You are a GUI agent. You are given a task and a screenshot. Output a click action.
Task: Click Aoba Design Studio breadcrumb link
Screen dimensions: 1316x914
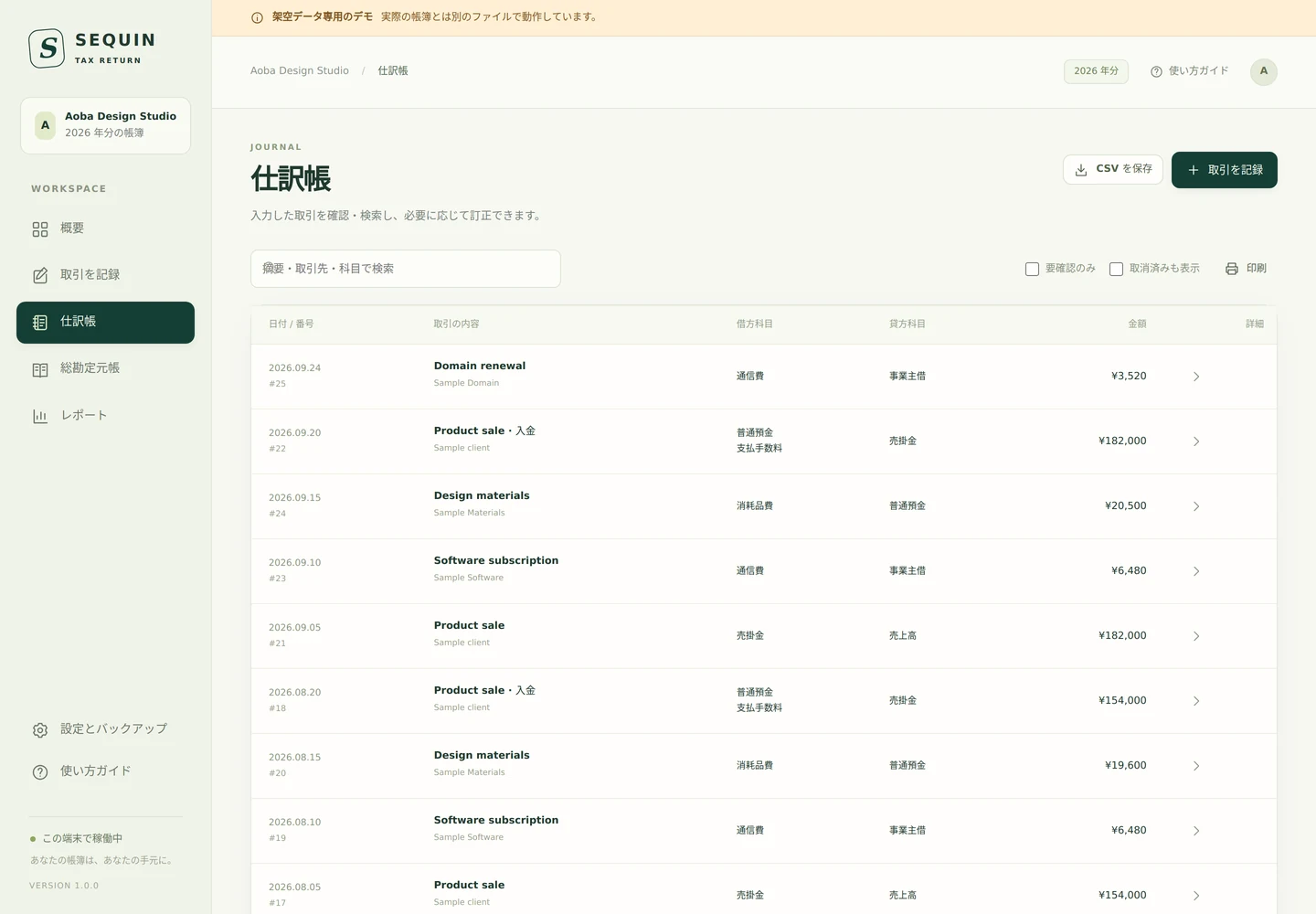300,71
